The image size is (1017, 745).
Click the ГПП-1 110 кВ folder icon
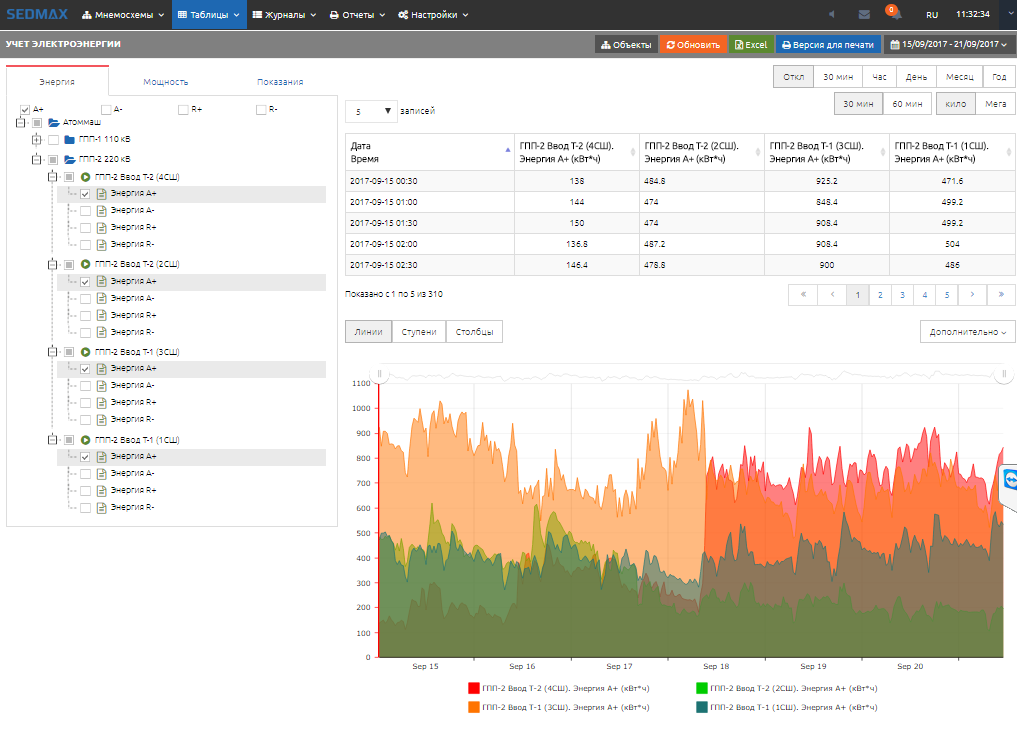(x=69, y=140)
